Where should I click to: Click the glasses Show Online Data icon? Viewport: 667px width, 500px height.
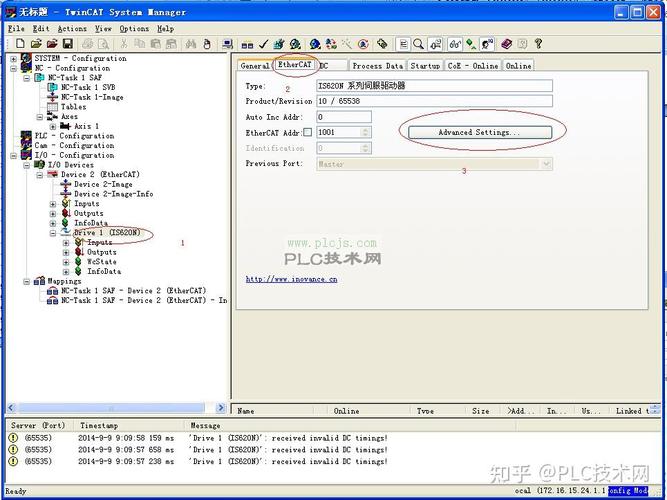455,44
